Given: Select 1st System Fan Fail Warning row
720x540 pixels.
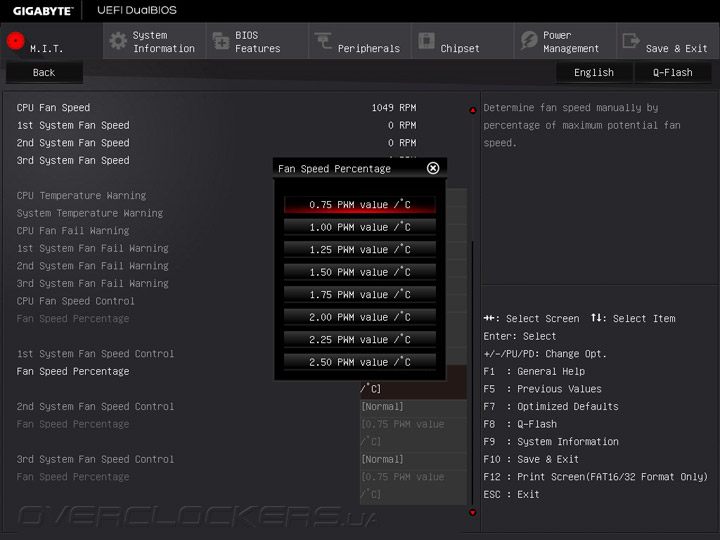Looking at the screenshot, I should point(92,248).
